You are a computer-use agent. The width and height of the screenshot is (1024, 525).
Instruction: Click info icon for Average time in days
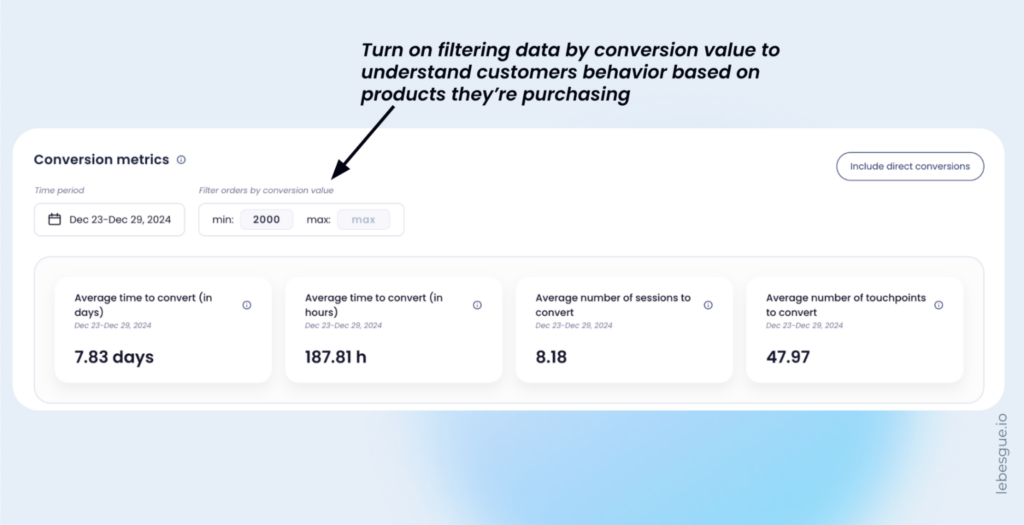click(247, 305)
